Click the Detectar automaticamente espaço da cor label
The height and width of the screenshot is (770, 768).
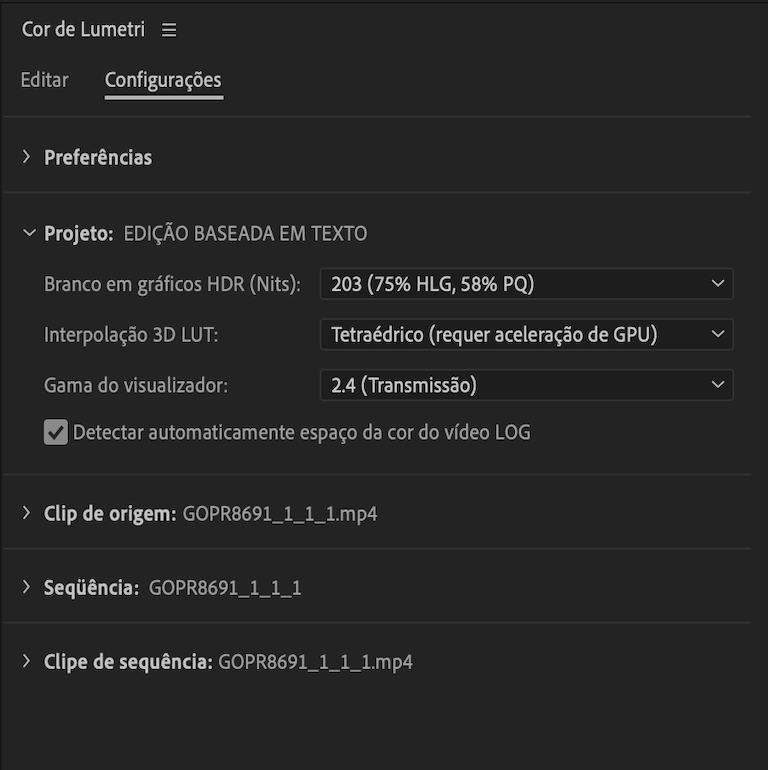tap(301, 433)
